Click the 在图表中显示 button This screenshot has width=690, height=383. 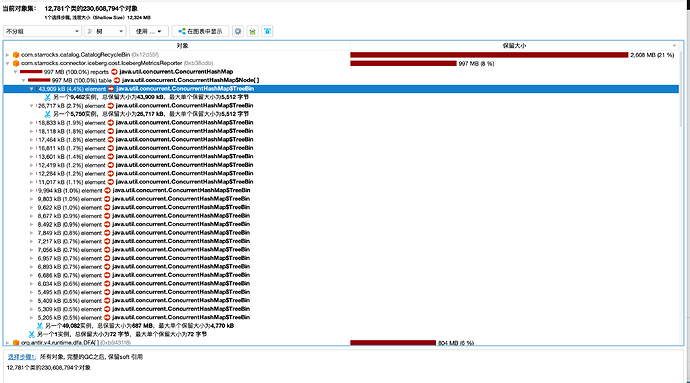tap(200, 31)
